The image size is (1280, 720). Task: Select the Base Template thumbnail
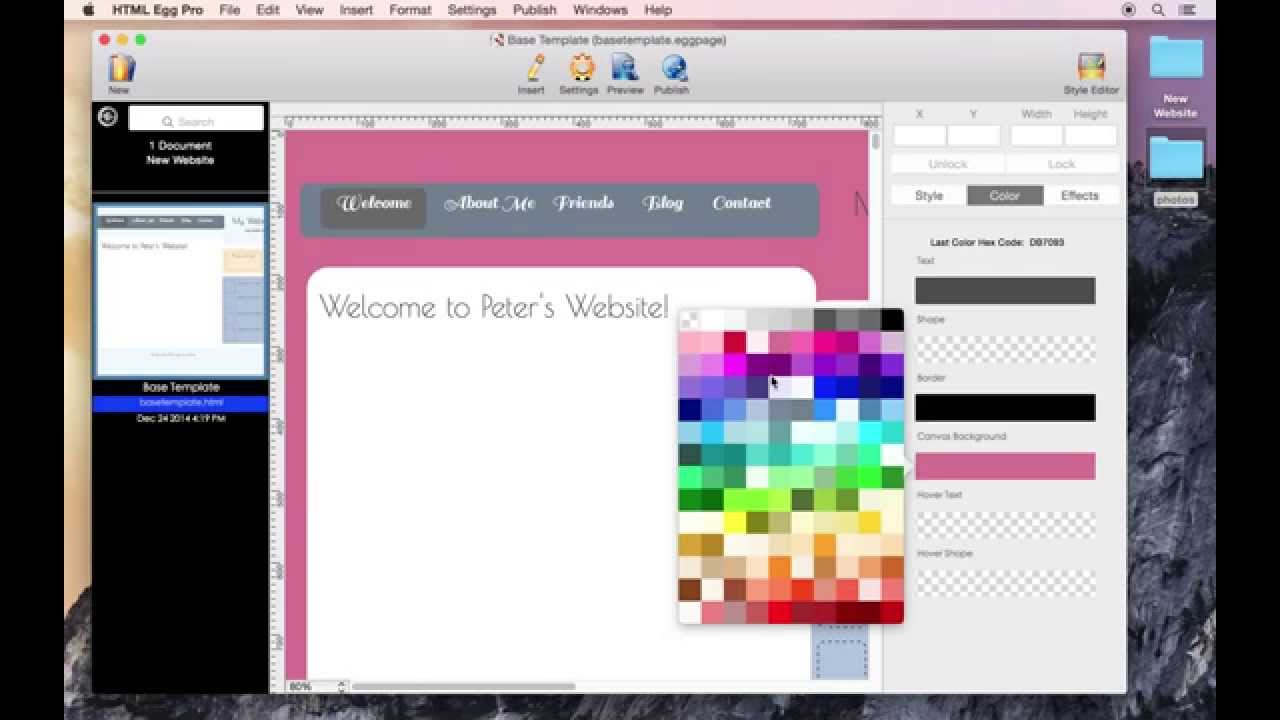180,290
